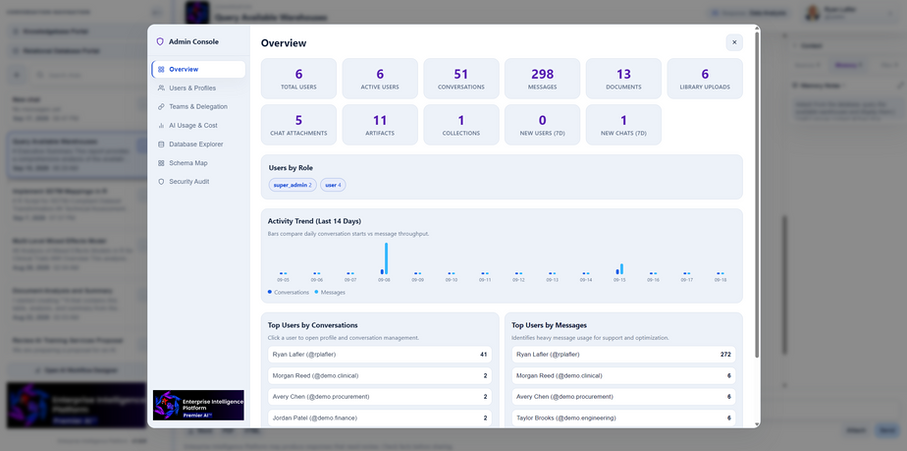The width and height of the screenshot is (907, 451).
Task: Select the Artifacts card showing 11
Action: pyautogui.click(x=380, y=125)
